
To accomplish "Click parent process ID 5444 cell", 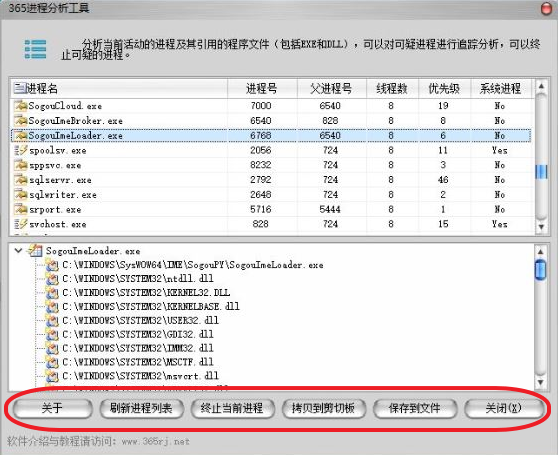I will click(330, 209).
